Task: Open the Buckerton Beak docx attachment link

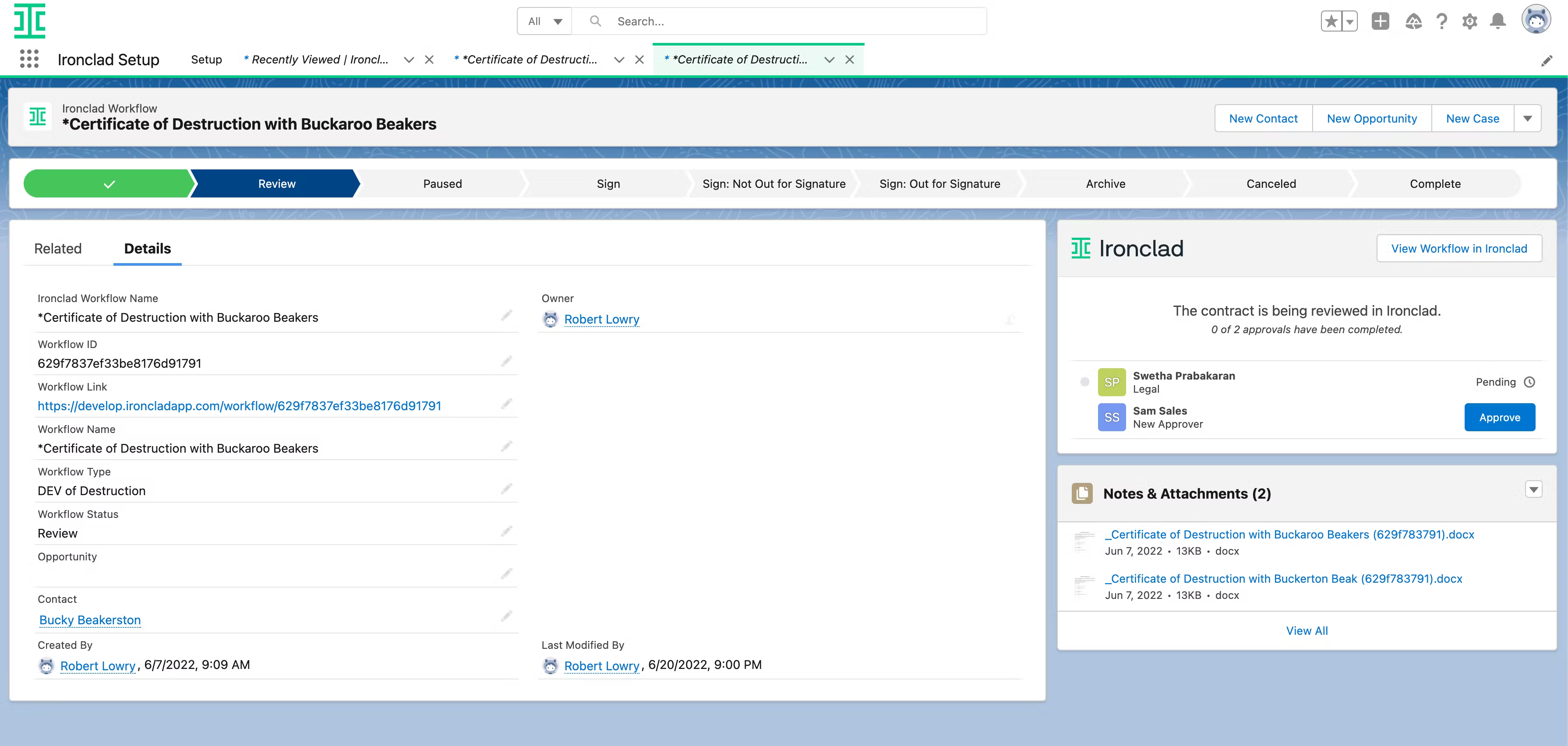Action: (1283, 579)
